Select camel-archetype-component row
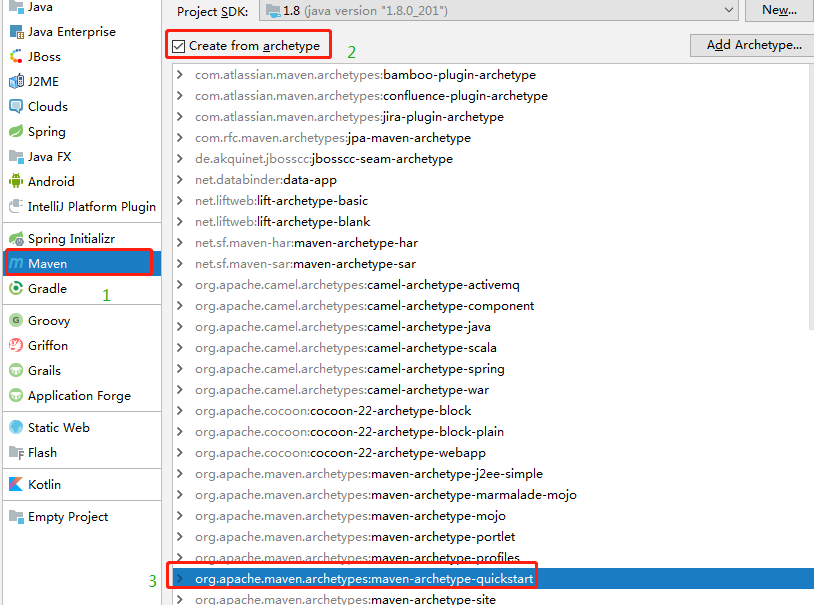The height and width of the screenshot is (605, 814). 491,306
